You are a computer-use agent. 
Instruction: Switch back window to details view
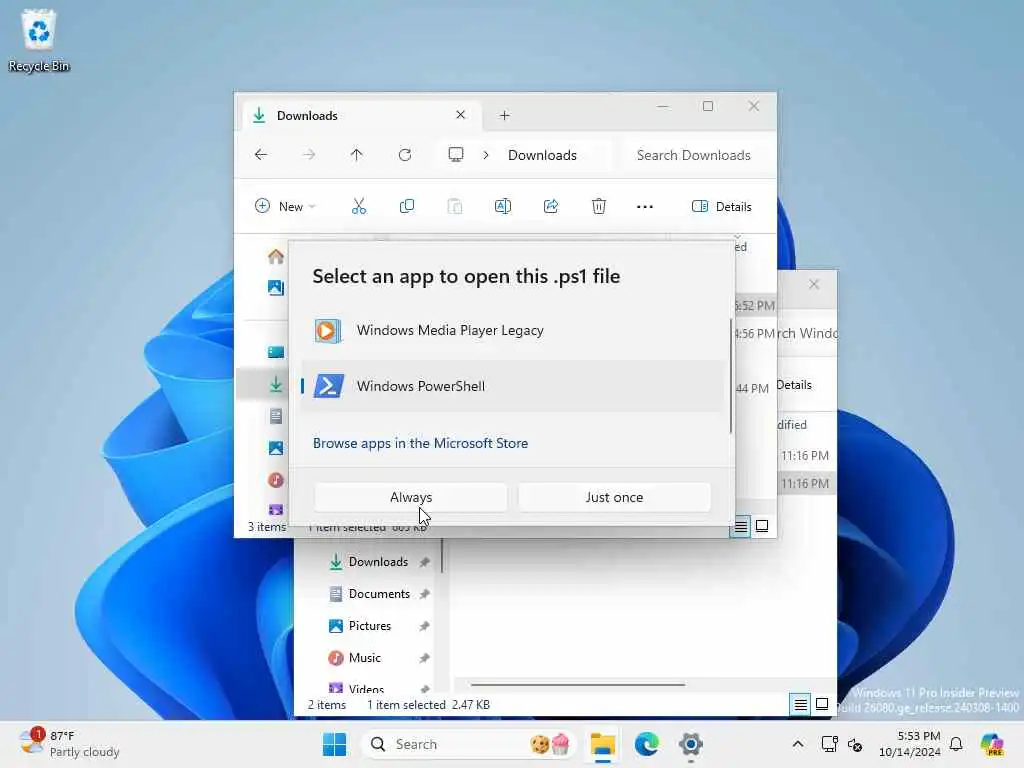(800, 704)
